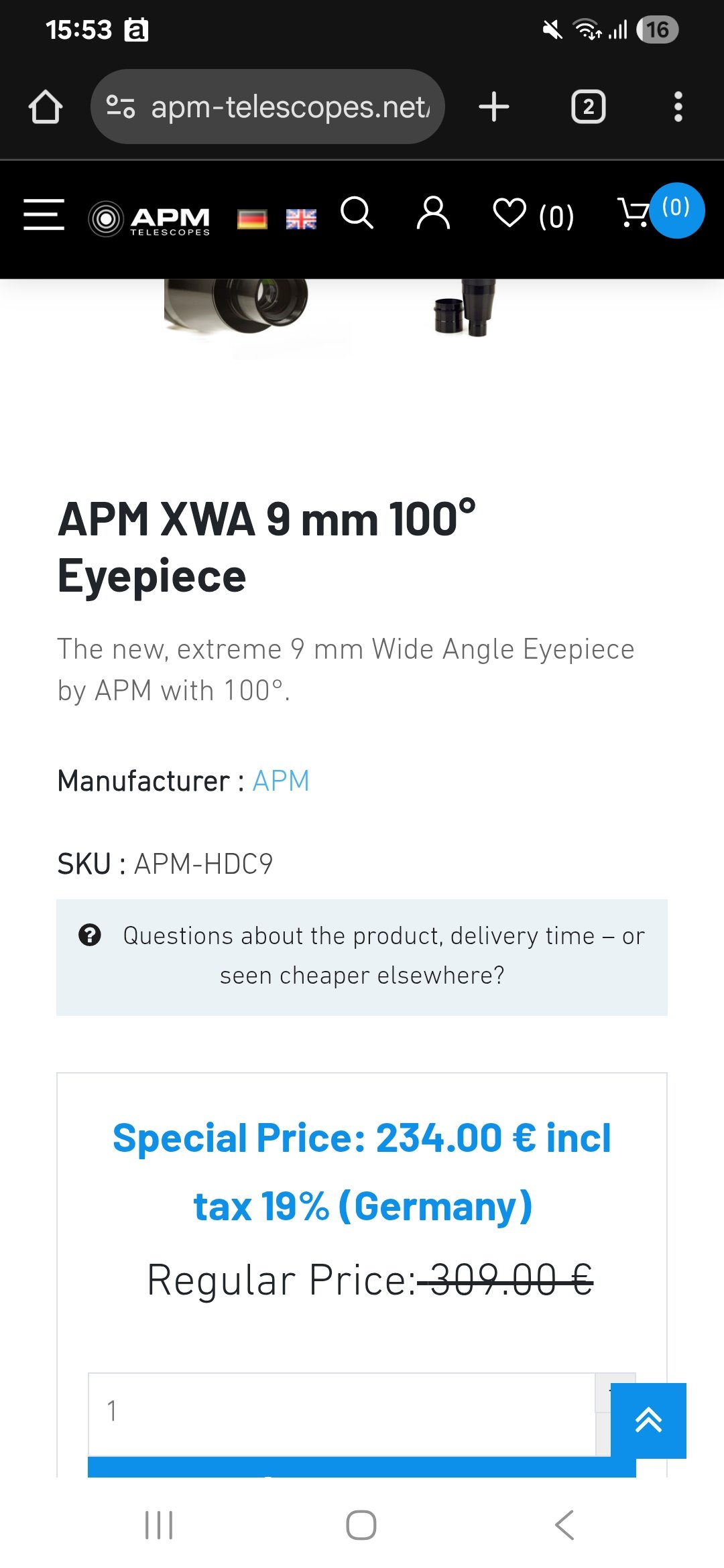Viewport: 724px width, 1568px height.
Task: Open browser three-dot menu
Action: [x=678, y=107]
